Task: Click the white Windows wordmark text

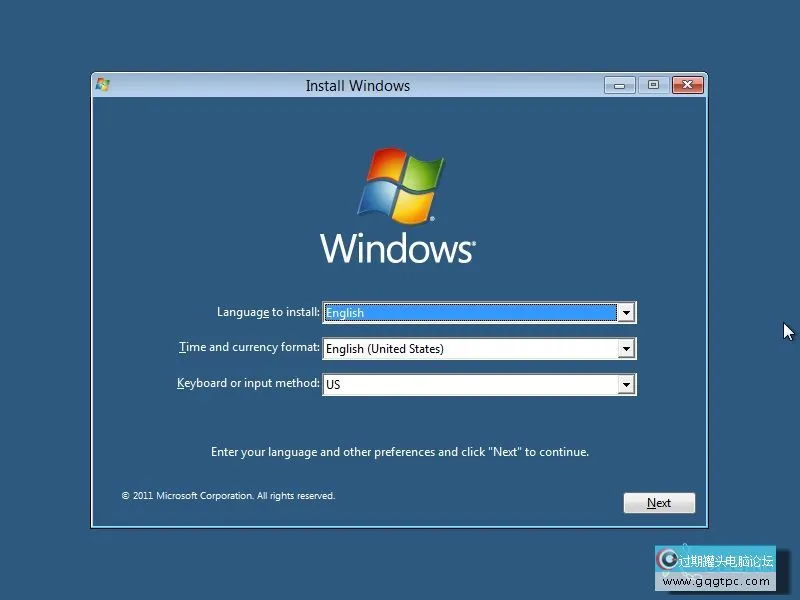Action: point(397,247)
